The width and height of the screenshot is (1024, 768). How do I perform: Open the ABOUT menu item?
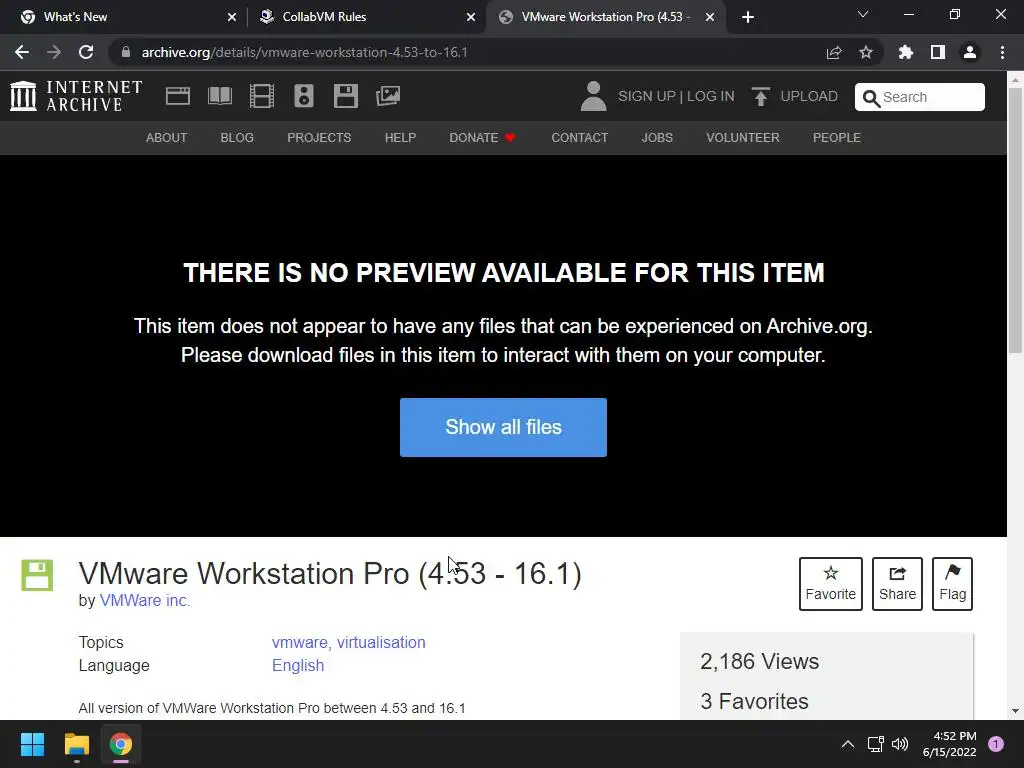point(167,138)
